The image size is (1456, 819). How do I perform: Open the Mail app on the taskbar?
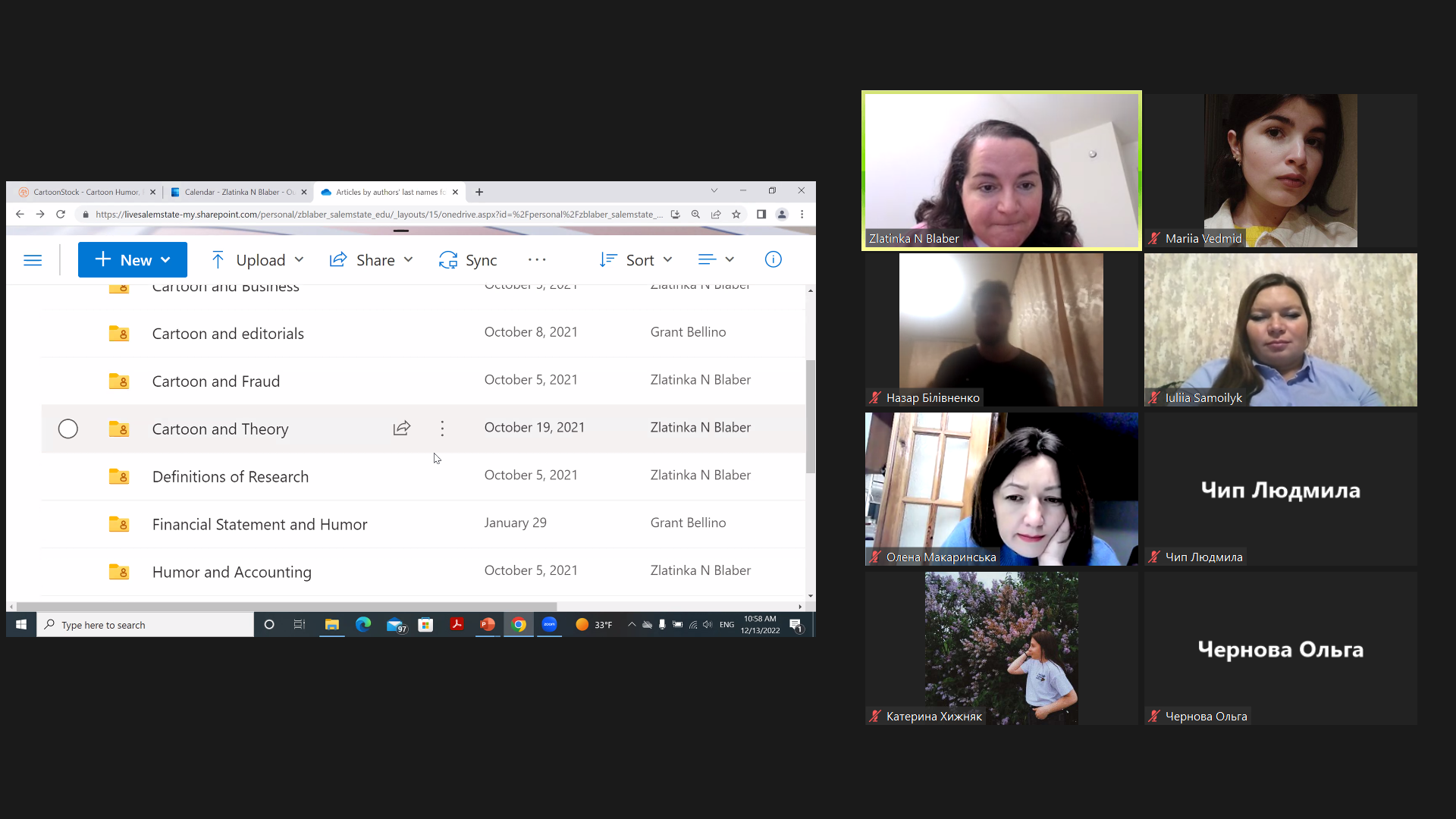point(395,625)
